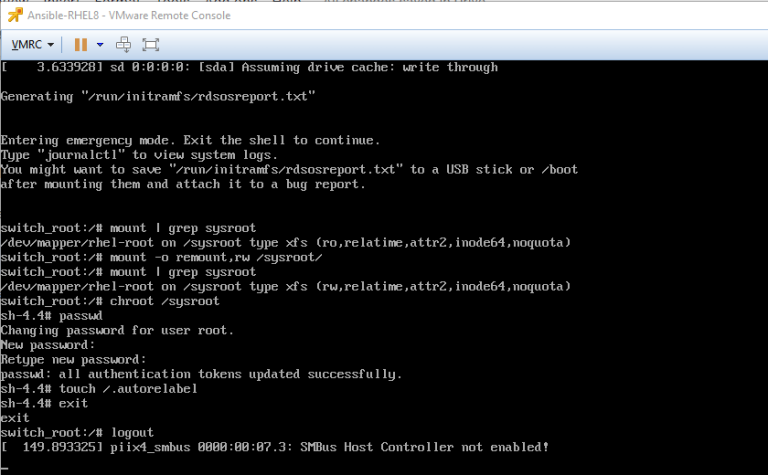This screenshot has width=768, height=475.
Task: Pause the virtual machine with the pause icon
Action: pos(81,44)
